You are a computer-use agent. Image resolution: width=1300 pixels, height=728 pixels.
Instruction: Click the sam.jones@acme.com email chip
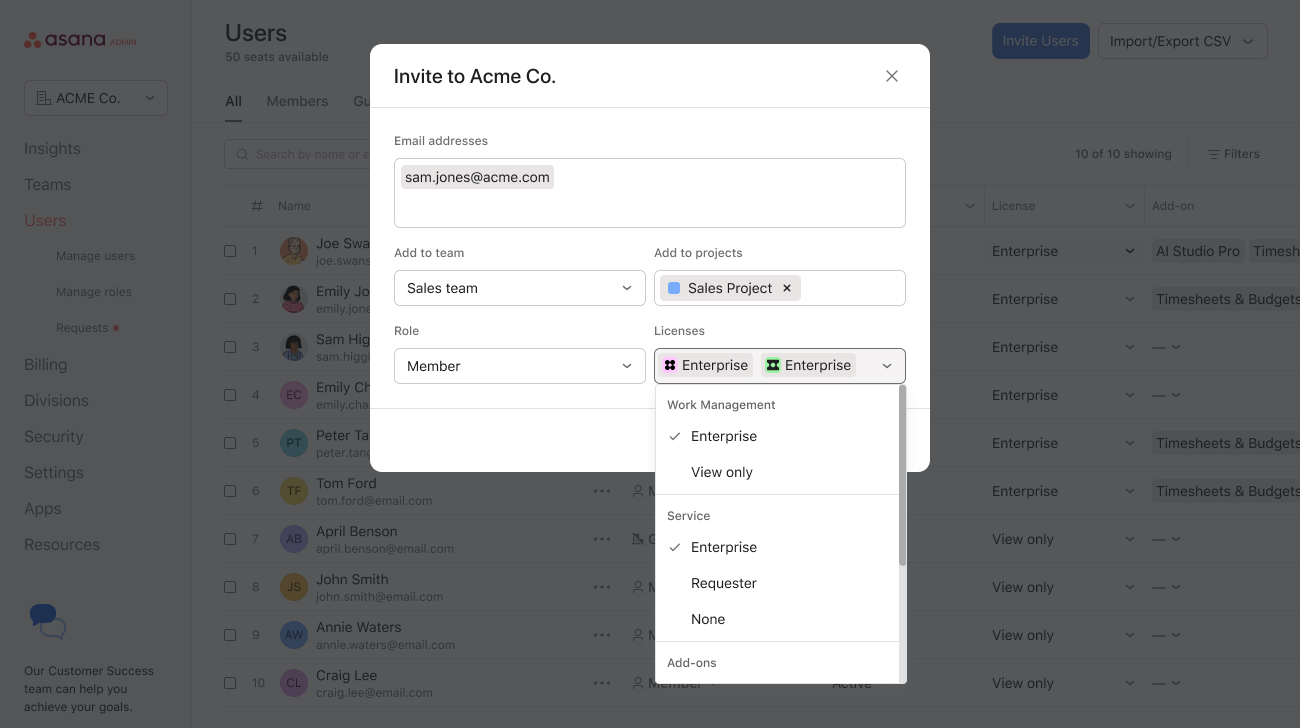(477, 177)
